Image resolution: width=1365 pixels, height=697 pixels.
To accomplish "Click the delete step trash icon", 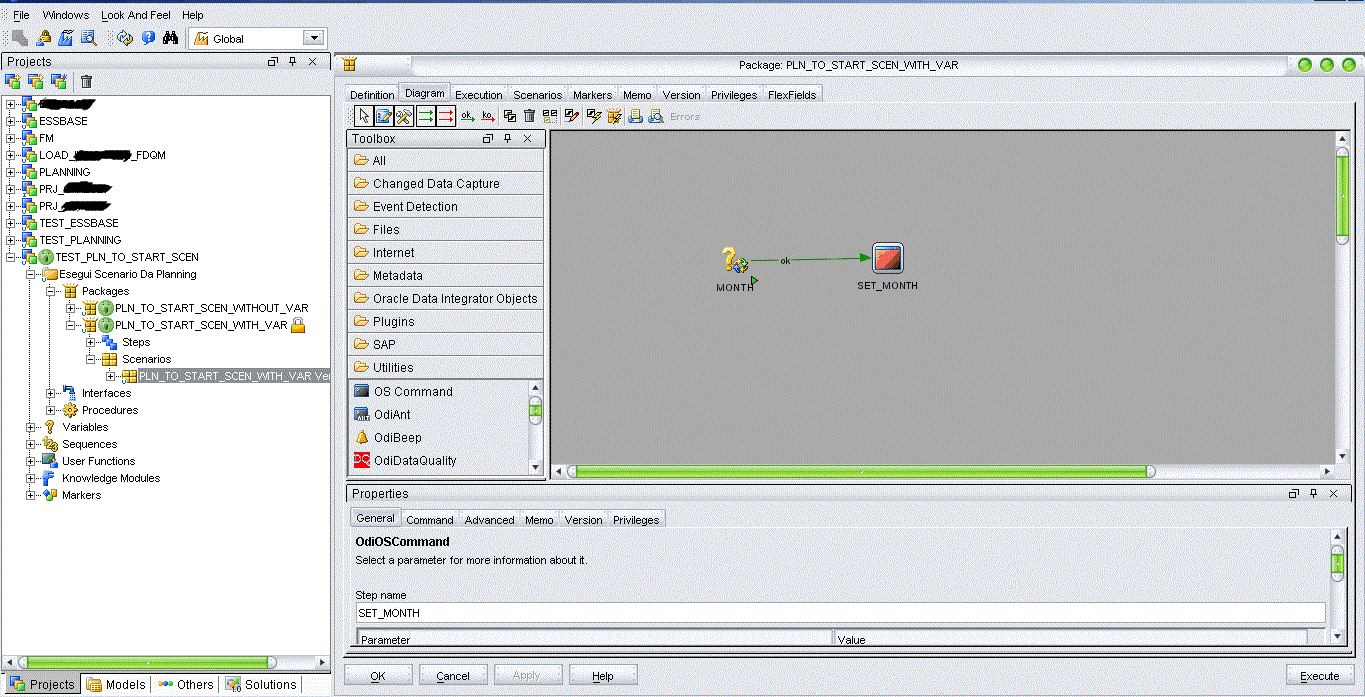I will (x=529, y=115).
